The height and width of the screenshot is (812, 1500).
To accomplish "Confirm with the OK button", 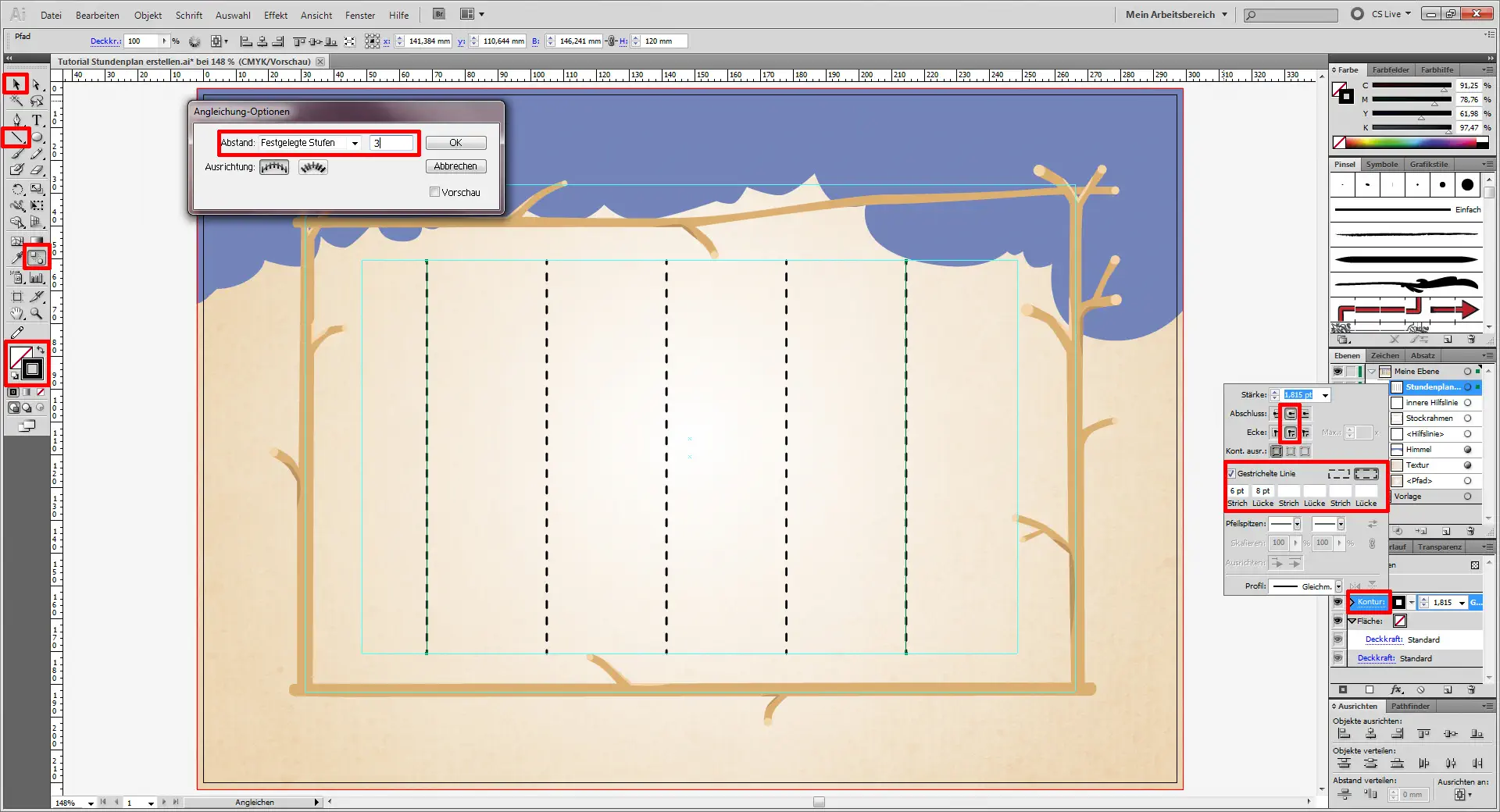I will (x=455, y=142).
